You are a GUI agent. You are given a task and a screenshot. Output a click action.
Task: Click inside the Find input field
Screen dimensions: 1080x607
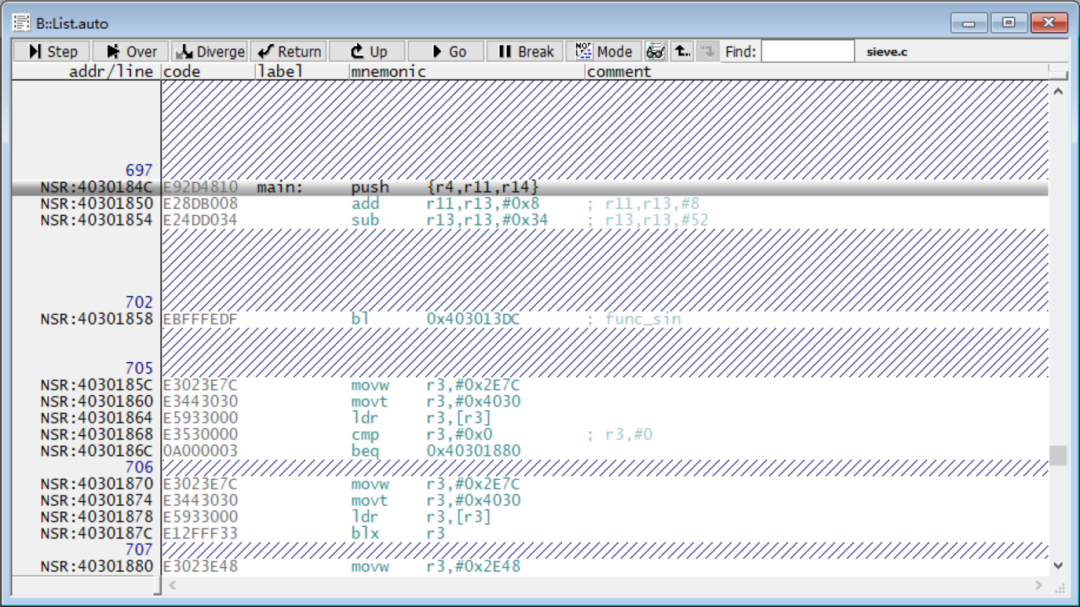pos(808,51)
